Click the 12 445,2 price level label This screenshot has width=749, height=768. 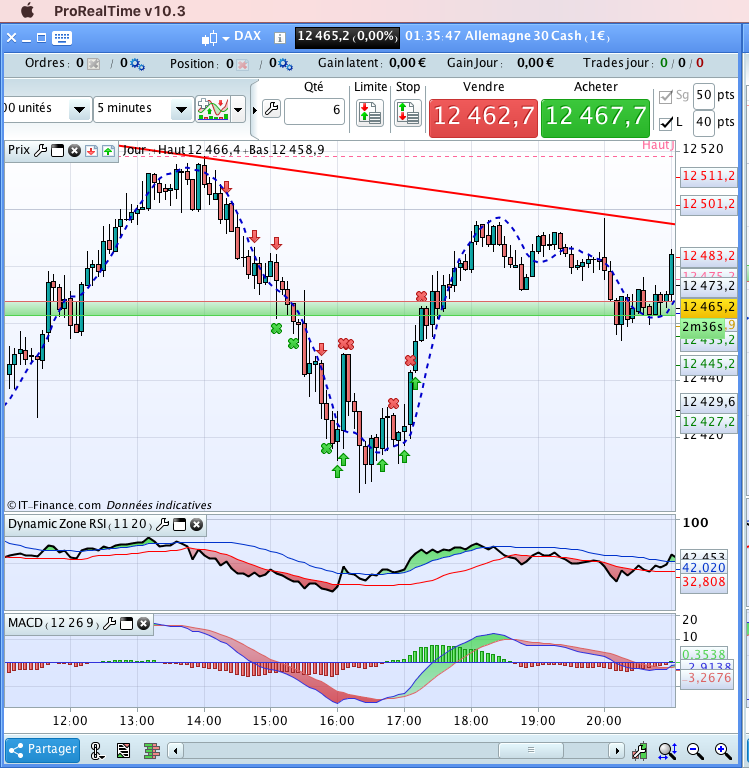(x=709, y=363)
